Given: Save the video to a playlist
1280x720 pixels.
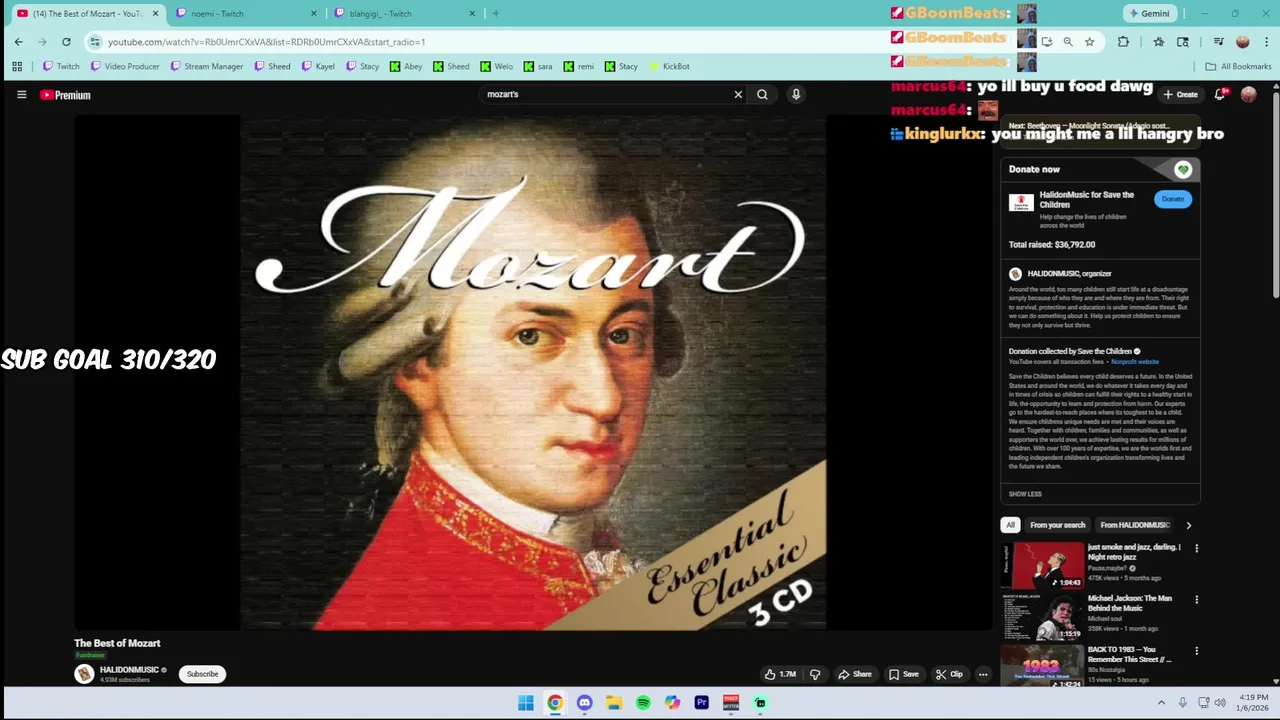Looking at the screenshot, I should [904, 674].
